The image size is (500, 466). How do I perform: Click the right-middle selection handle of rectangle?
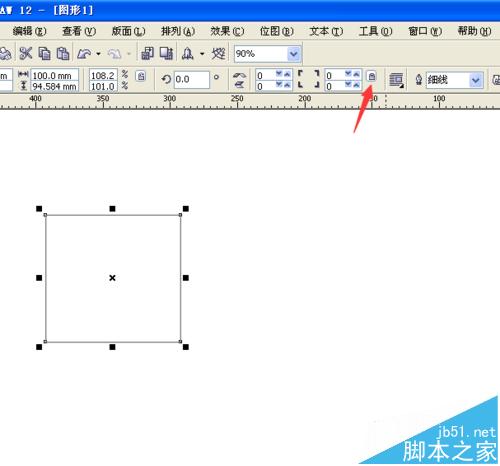point(186,278)
